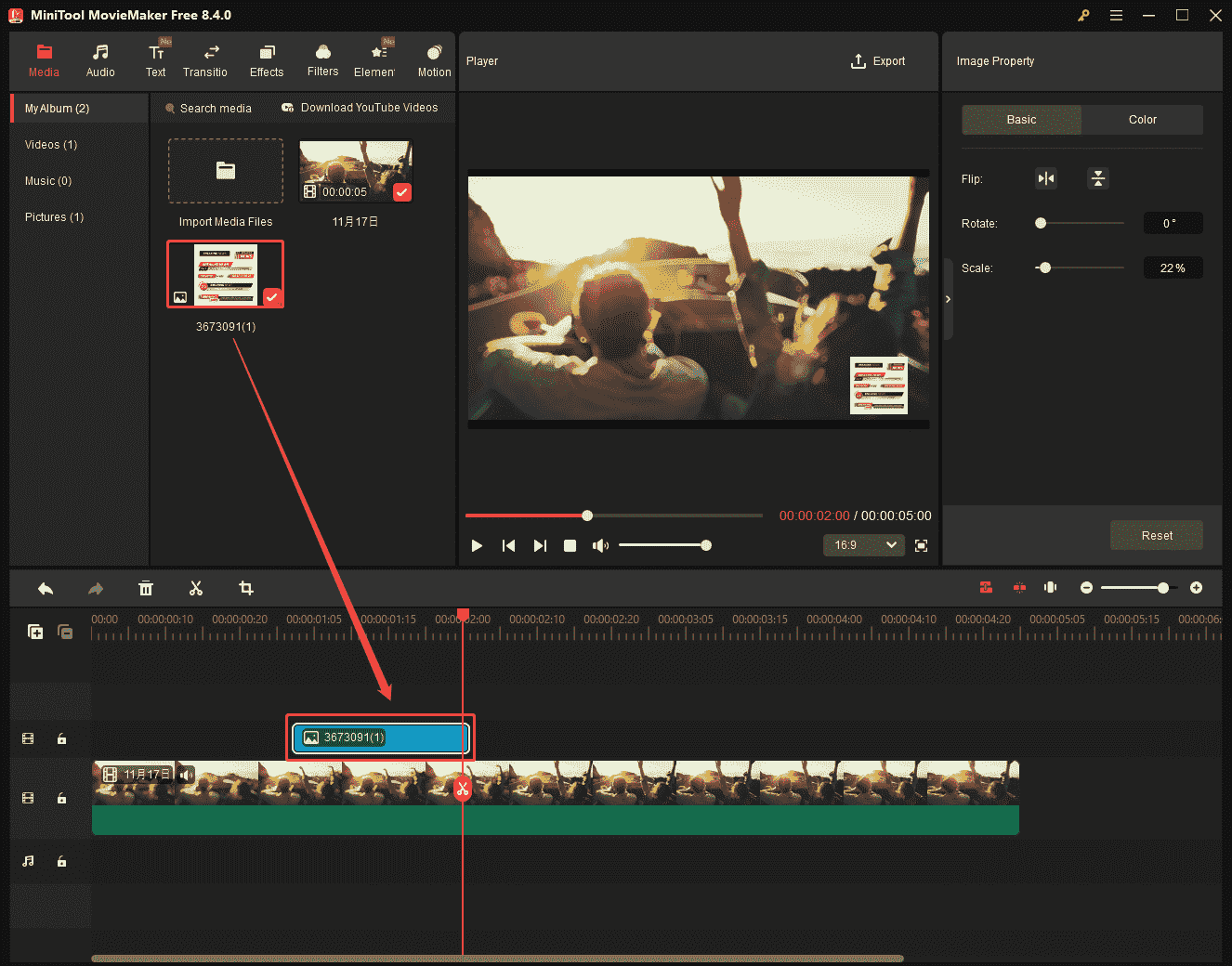Screen dimensions: 1232x966
Task: Click the Undo icon in the timeline toolbar
Action: click(46, 588)
